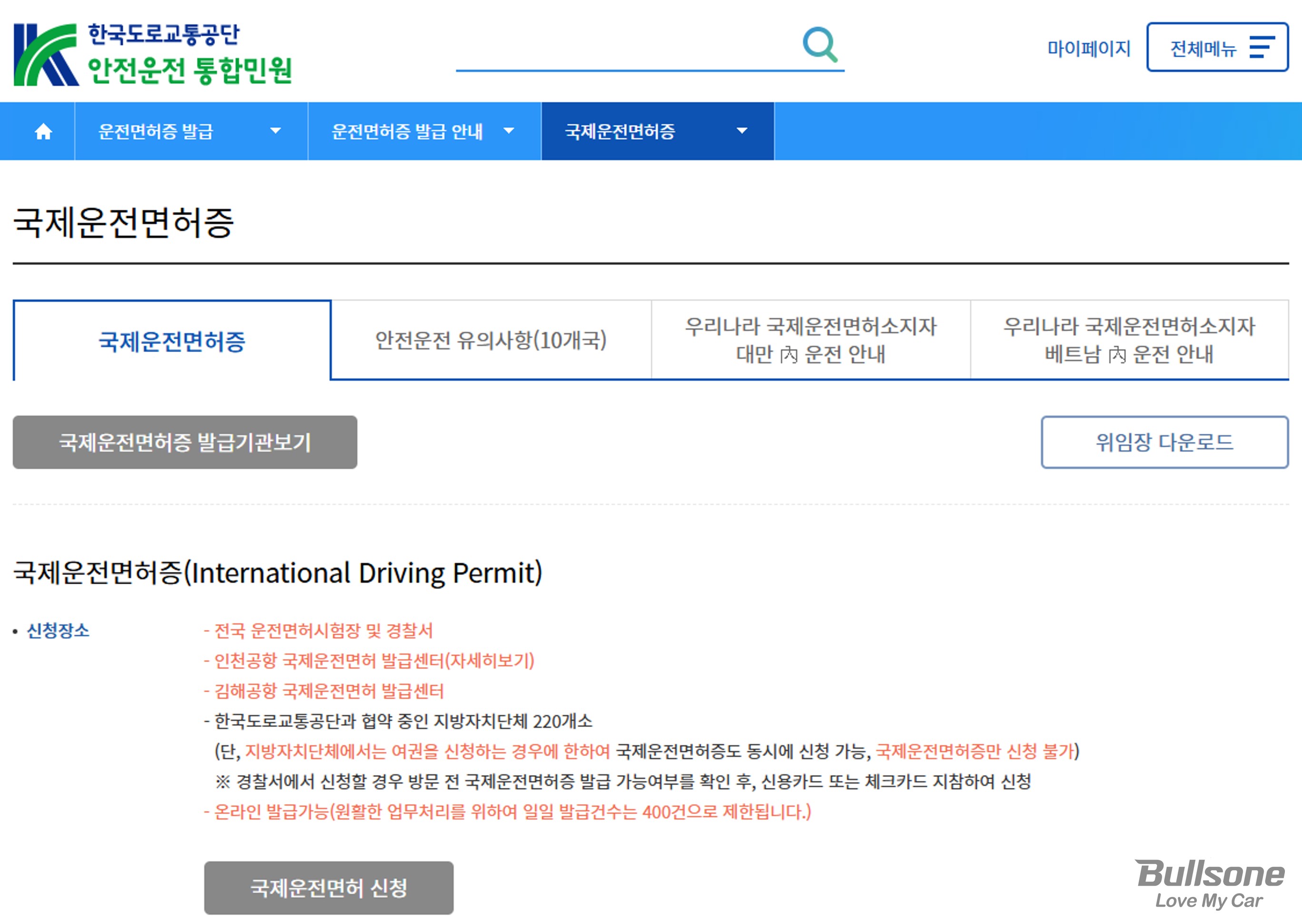Viewport: 1302px width, 924px height.
Task: Open 인천공항 발급센터 자세히보기 link
Action: click(489, 660)
